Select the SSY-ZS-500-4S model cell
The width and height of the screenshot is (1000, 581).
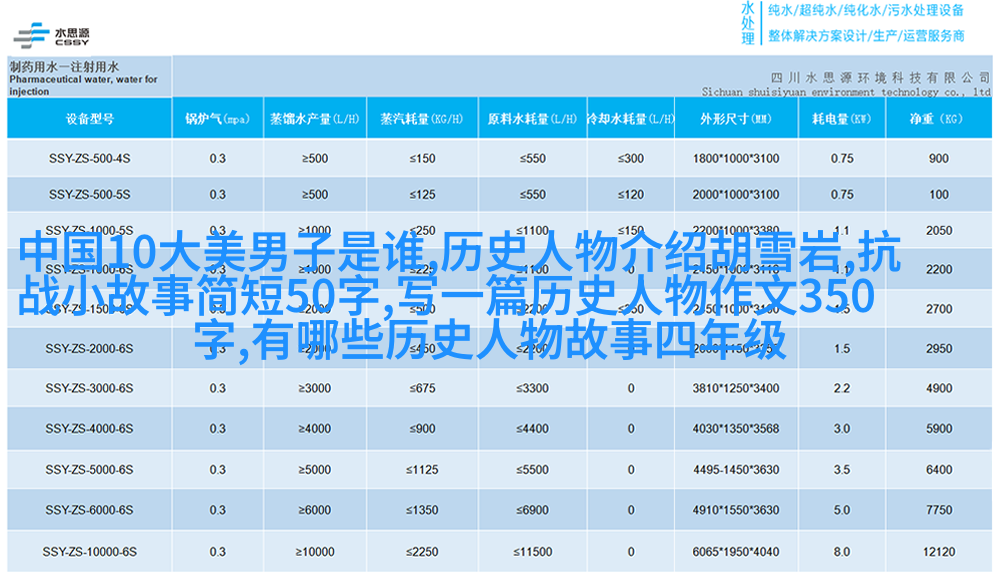89,158
